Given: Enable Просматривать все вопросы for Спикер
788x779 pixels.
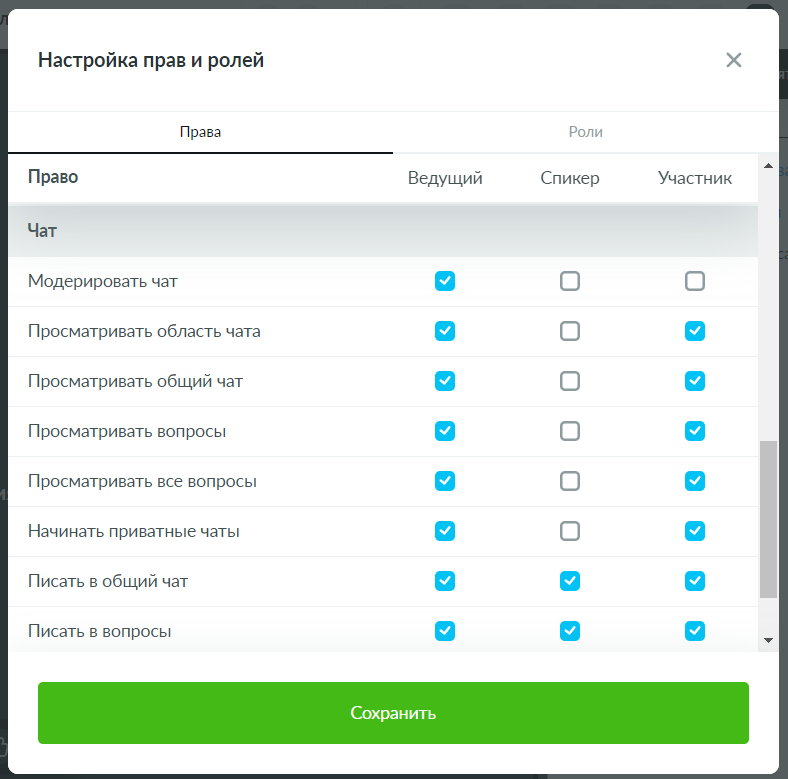Looking at the screenshot, I should coord(570,481).
